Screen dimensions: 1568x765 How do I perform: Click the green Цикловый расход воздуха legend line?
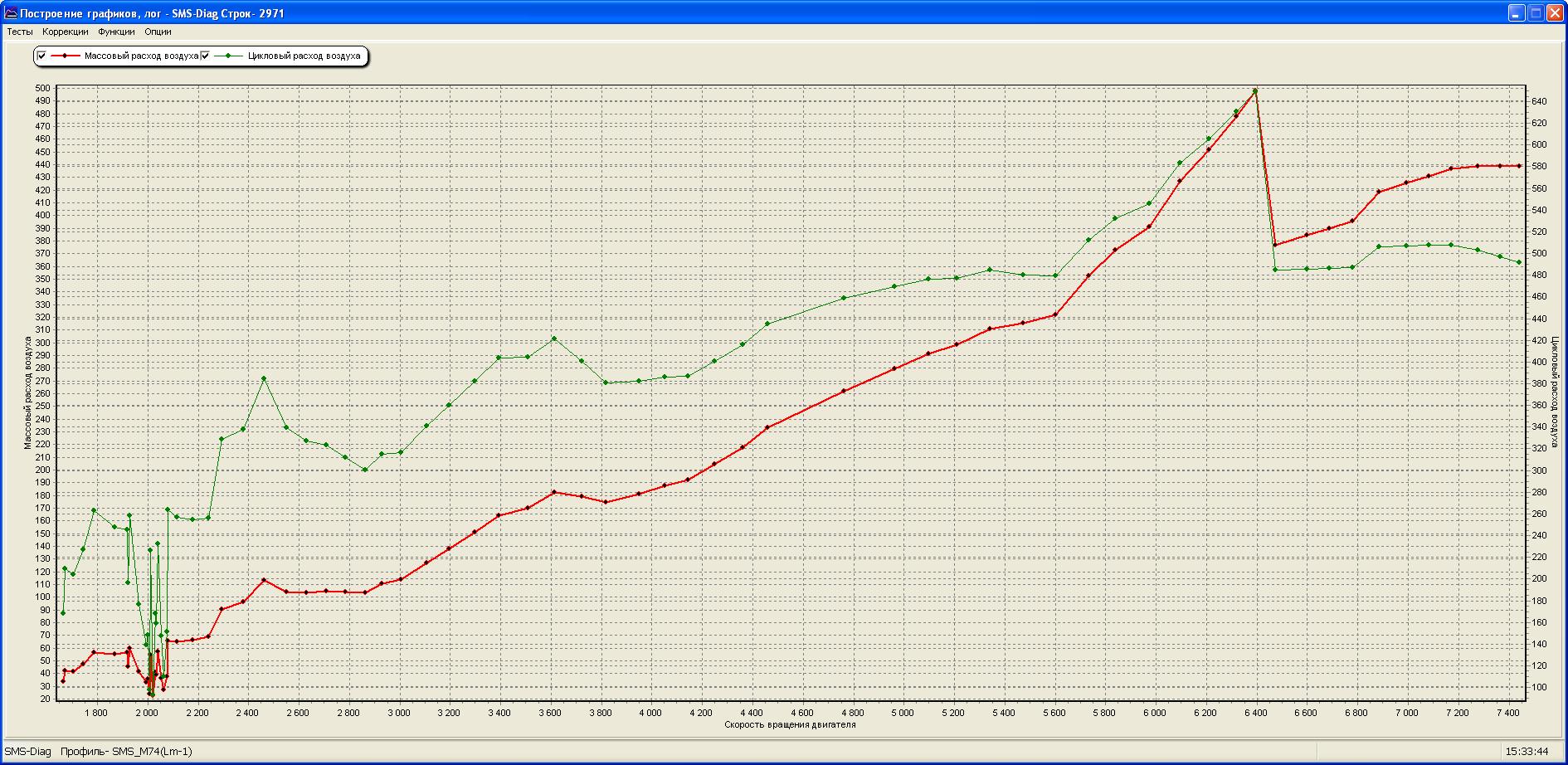point(228,56)
